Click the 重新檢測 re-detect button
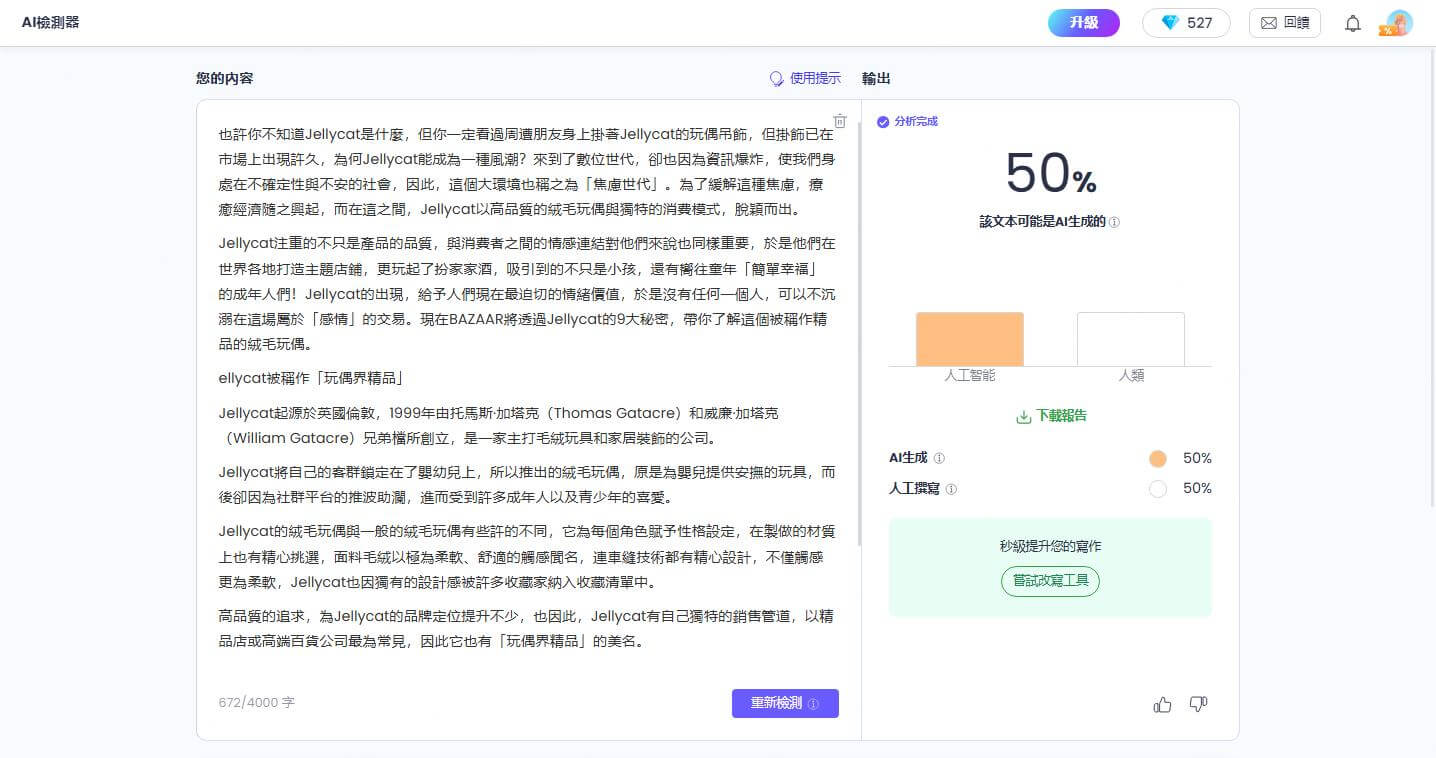Viewport: 1436px width, 758px height. 785,703
